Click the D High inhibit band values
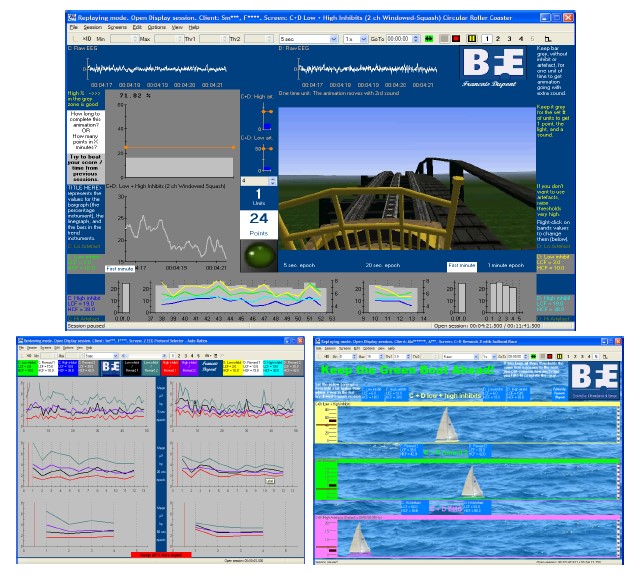Image resolution: width=639 pixels, height=575 pixels. [x=553, y=304]
